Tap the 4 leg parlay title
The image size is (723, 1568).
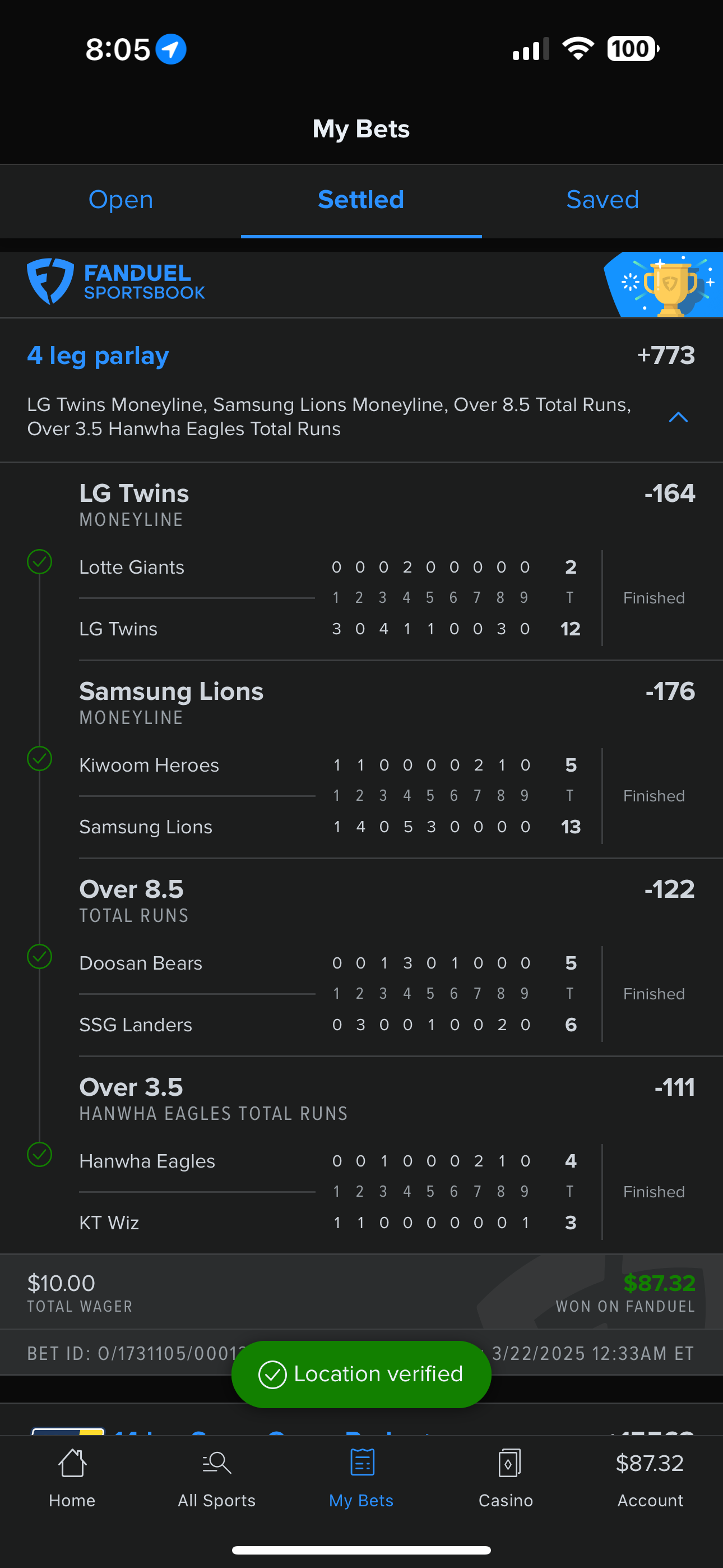pyautogui.click(x=98, y=356)
